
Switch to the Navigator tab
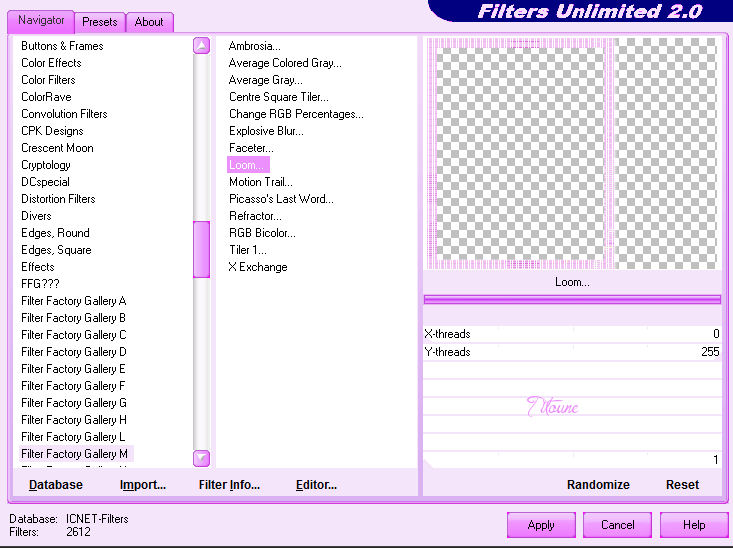pos(41,21)
